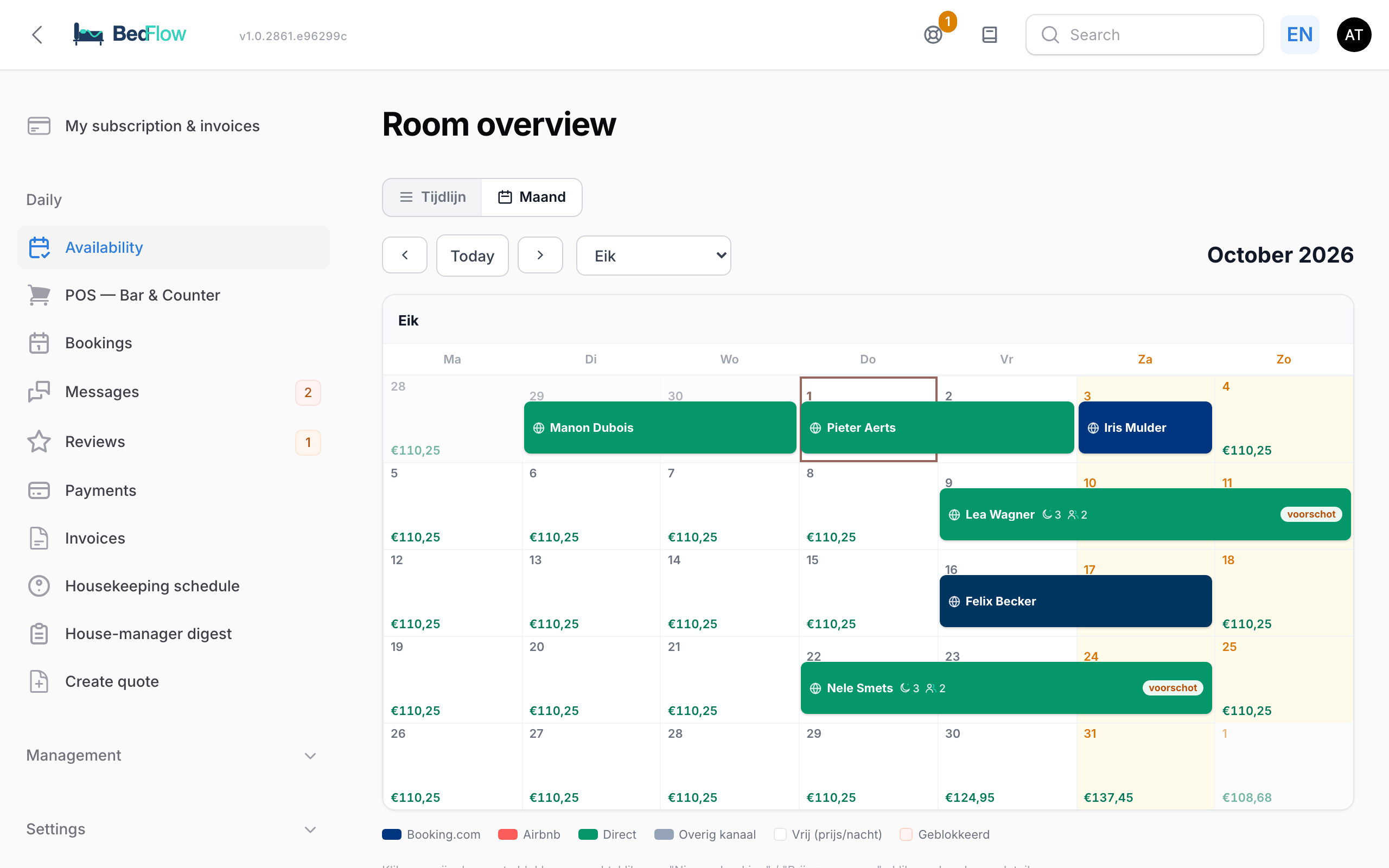The image size is (1389, 868).
Task: Click the Housekeeping schedule icon
Action: pyautogui.click(x=39, y=585)
